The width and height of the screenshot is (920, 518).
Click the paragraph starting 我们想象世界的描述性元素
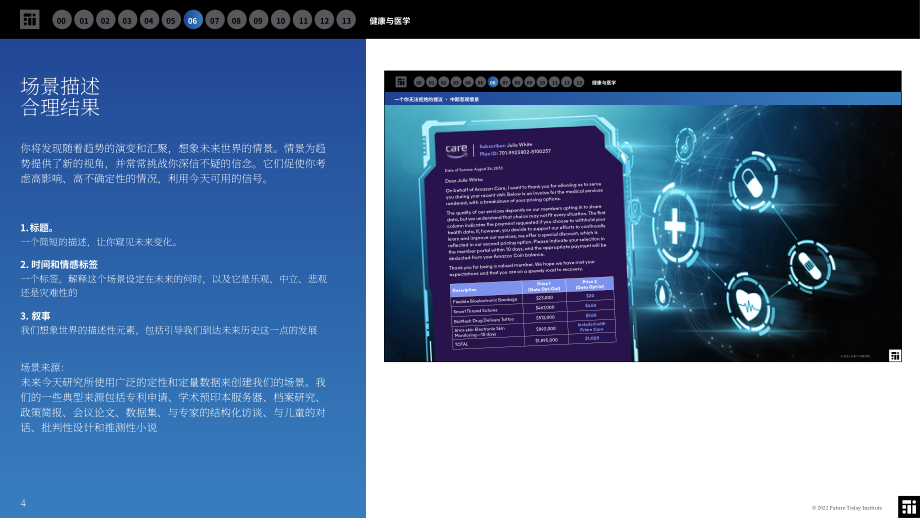pos(169,330)
